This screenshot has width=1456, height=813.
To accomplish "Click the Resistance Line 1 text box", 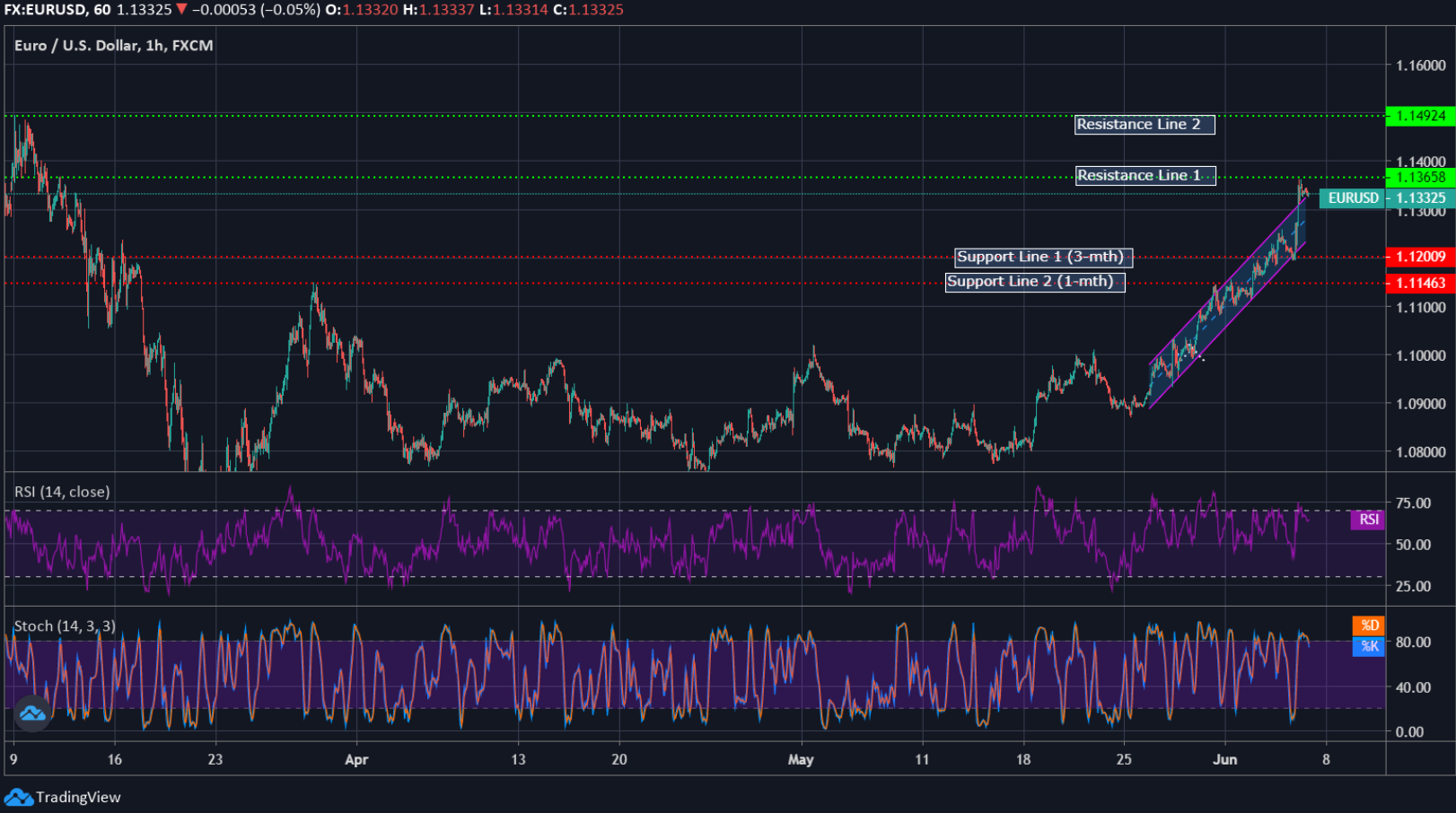I will [x=1144, y=175].
